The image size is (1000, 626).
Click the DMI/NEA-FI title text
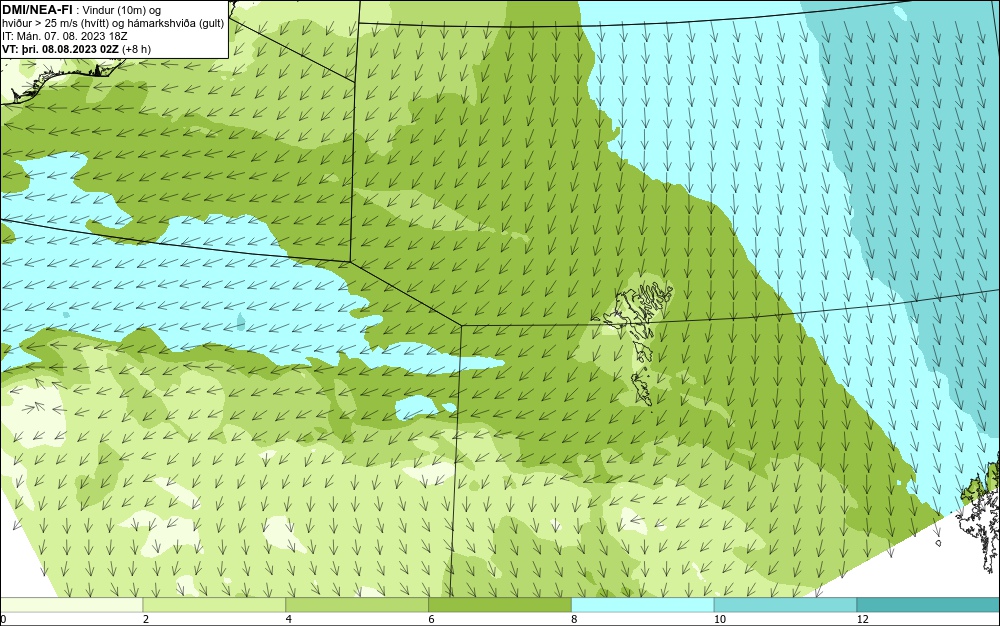(x=37, y=10)
